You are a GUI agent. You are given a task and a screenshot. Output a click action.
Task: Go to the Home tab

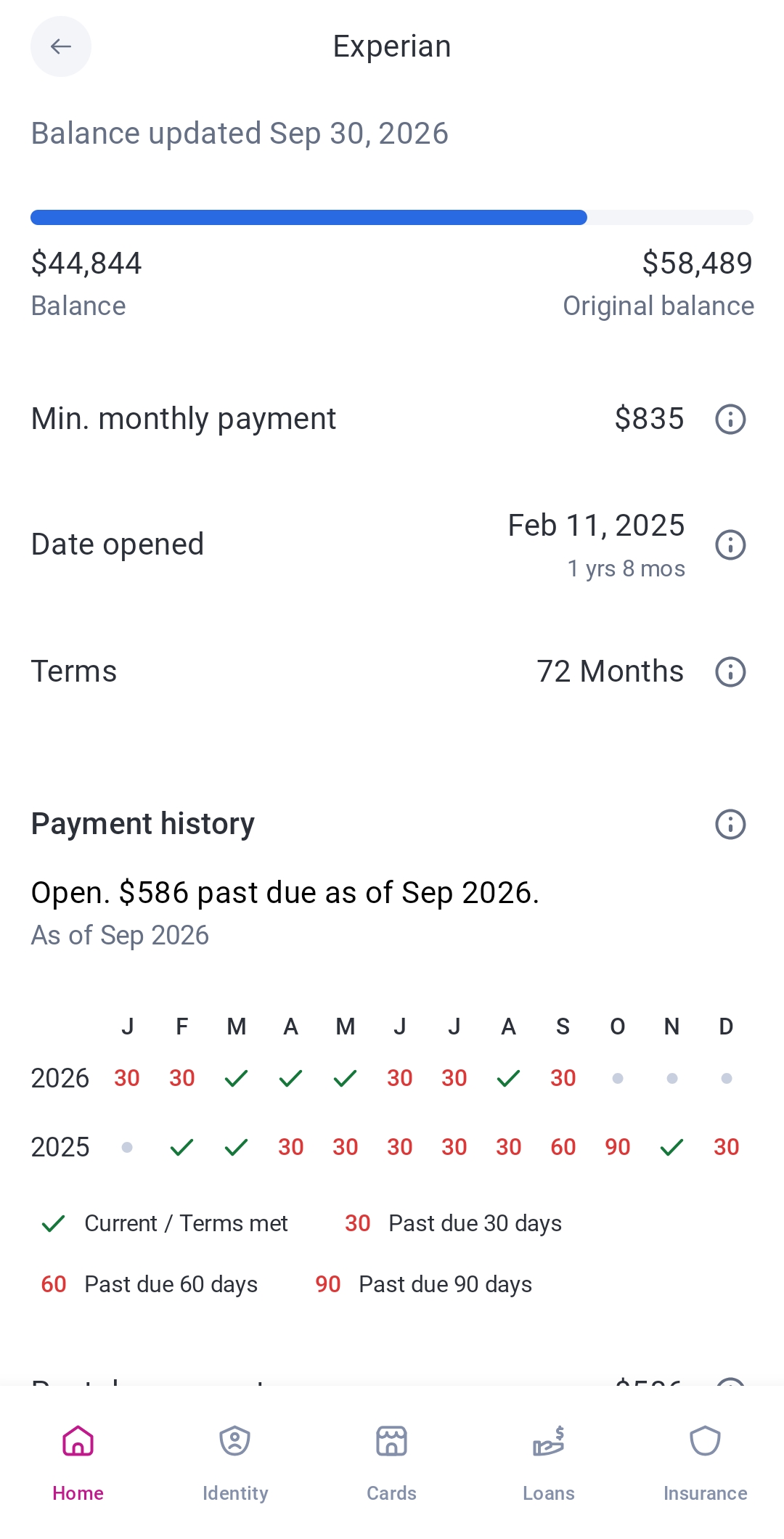pos(78,1463)
